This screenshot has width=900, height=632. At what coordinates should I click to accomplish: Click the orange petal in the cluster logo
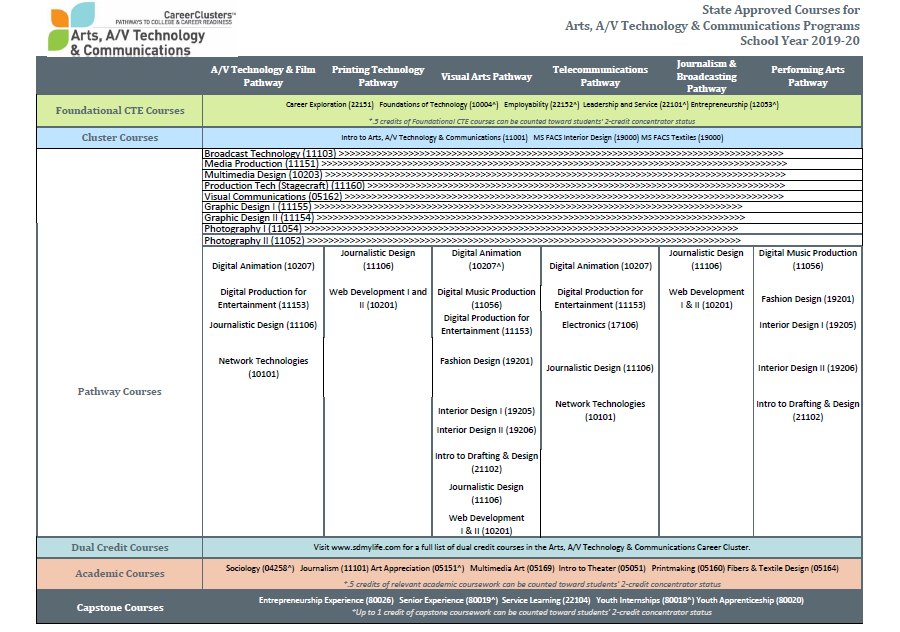(x=59, y=17)
